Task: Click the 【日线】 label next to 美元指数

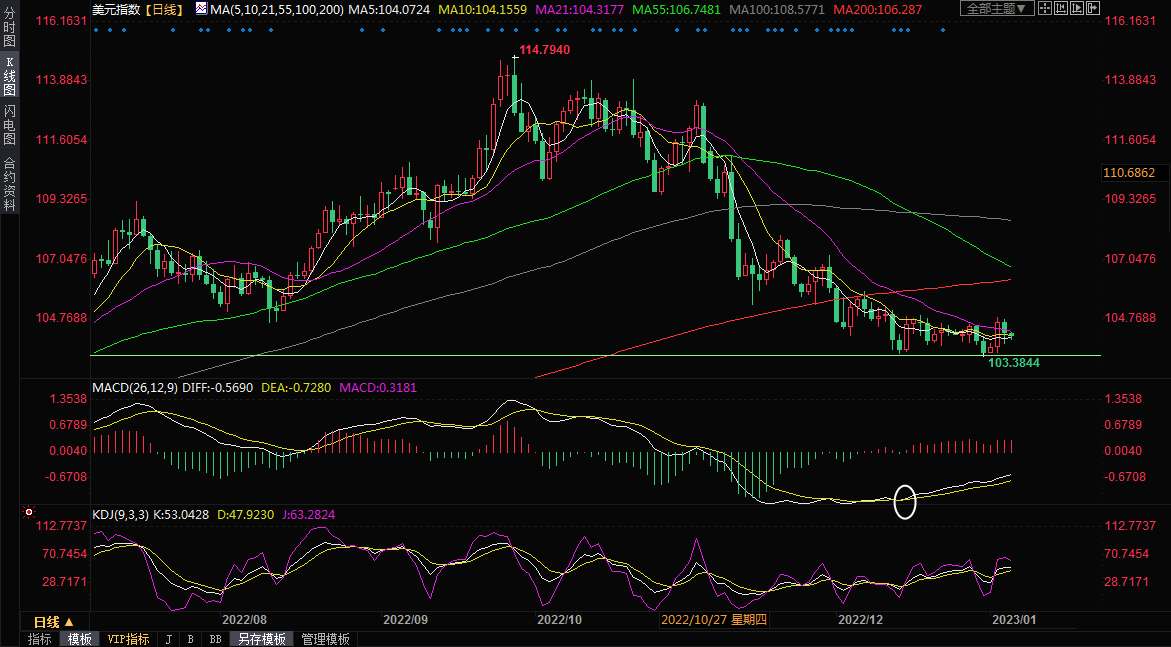Action: (x=161, y=9)
